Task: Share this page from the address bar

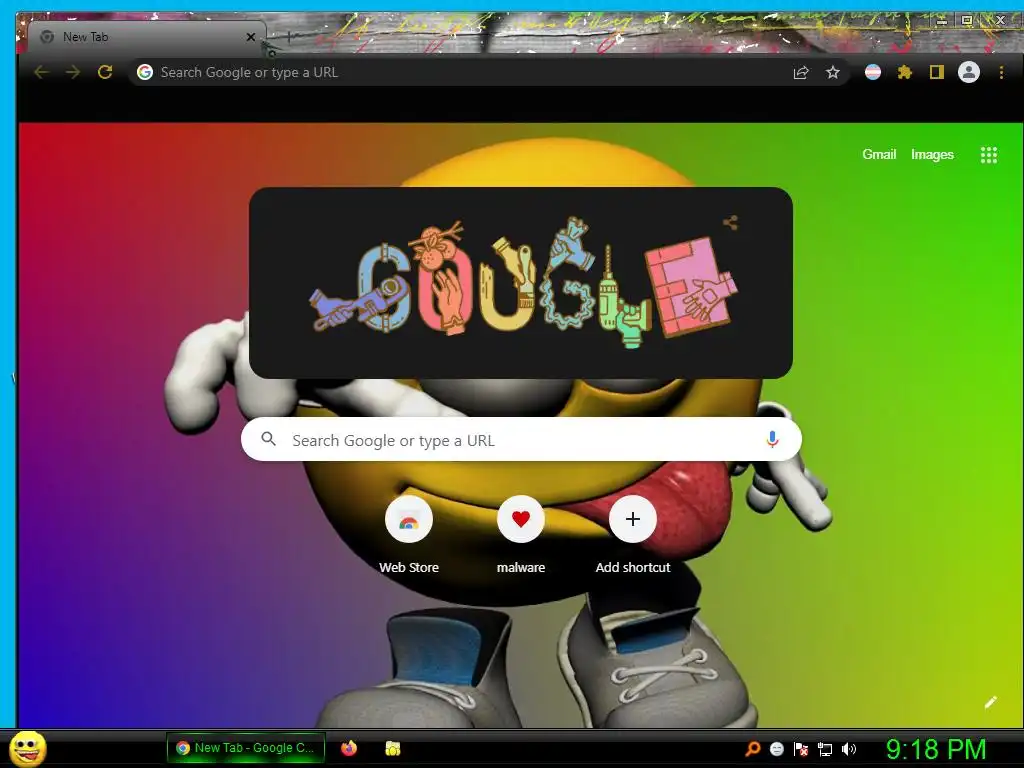Action: coord(801,72)
